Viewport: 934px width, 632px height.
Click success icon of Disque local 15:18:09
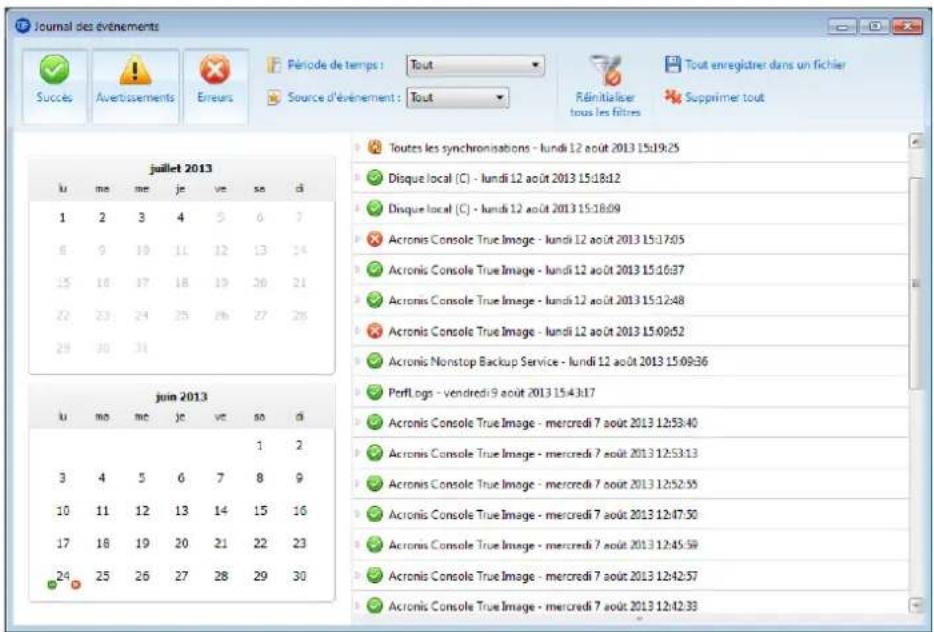point(374,208)
